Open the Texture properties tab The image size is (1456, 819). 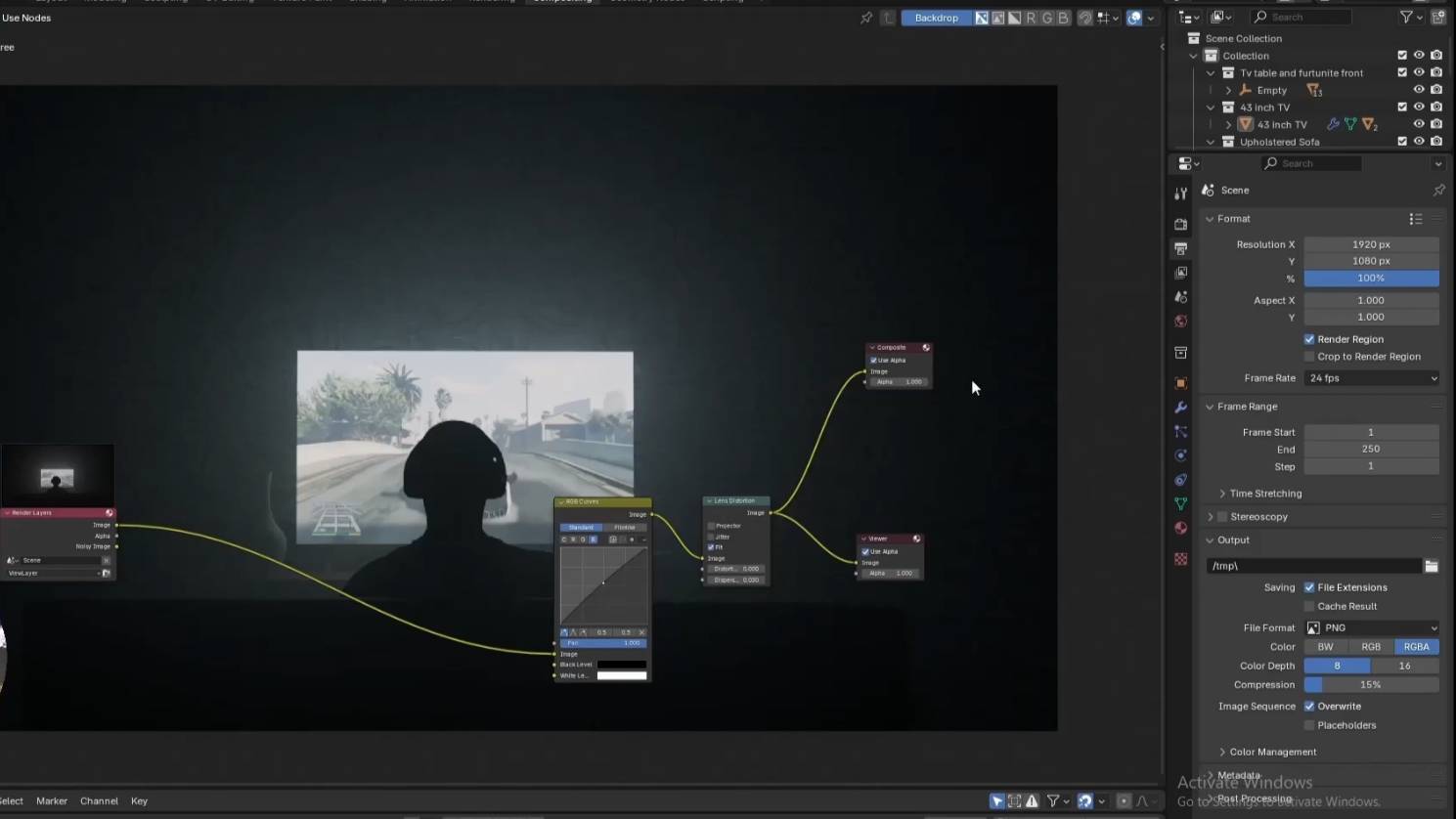click(1181, 559)
